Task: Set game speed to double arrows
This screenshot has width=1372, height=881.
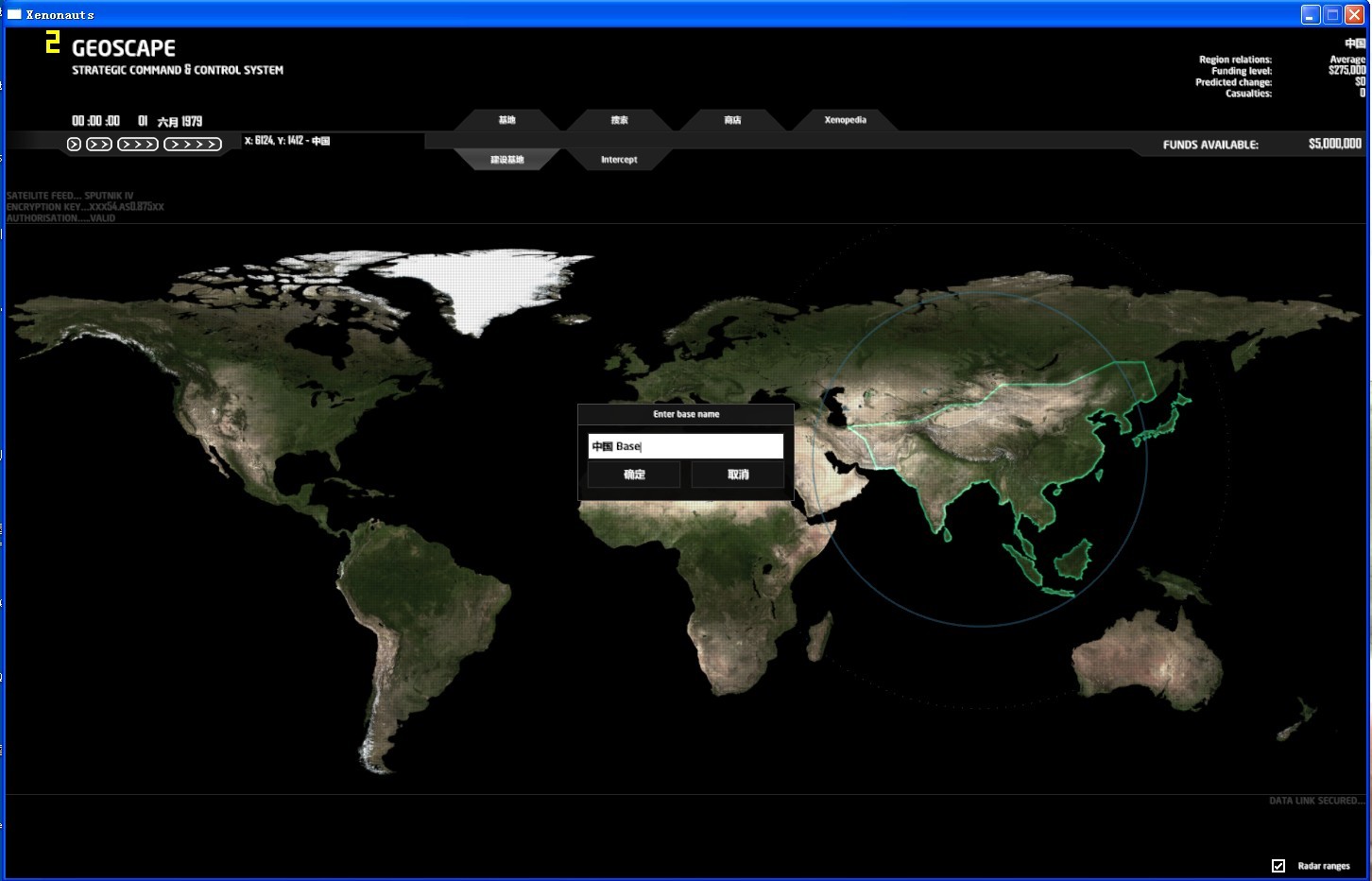Action: click(x=99, y=144)
